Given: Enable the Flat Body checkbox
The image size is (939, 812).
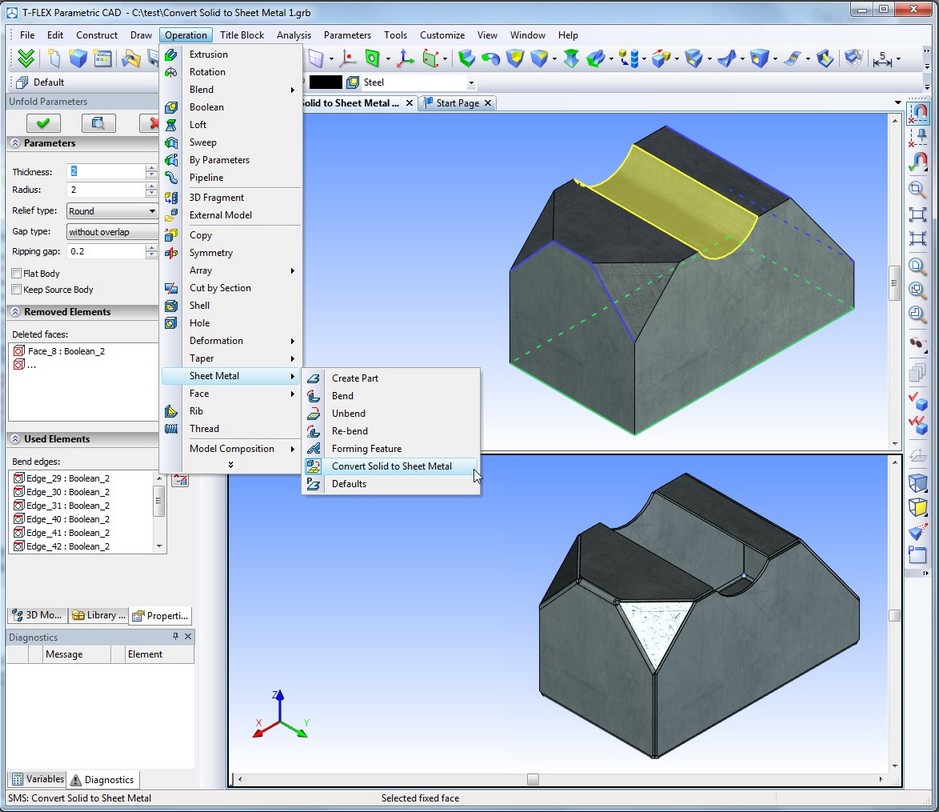Looking at the screenshot, I should pyautogui.click(x=16, y=273).
